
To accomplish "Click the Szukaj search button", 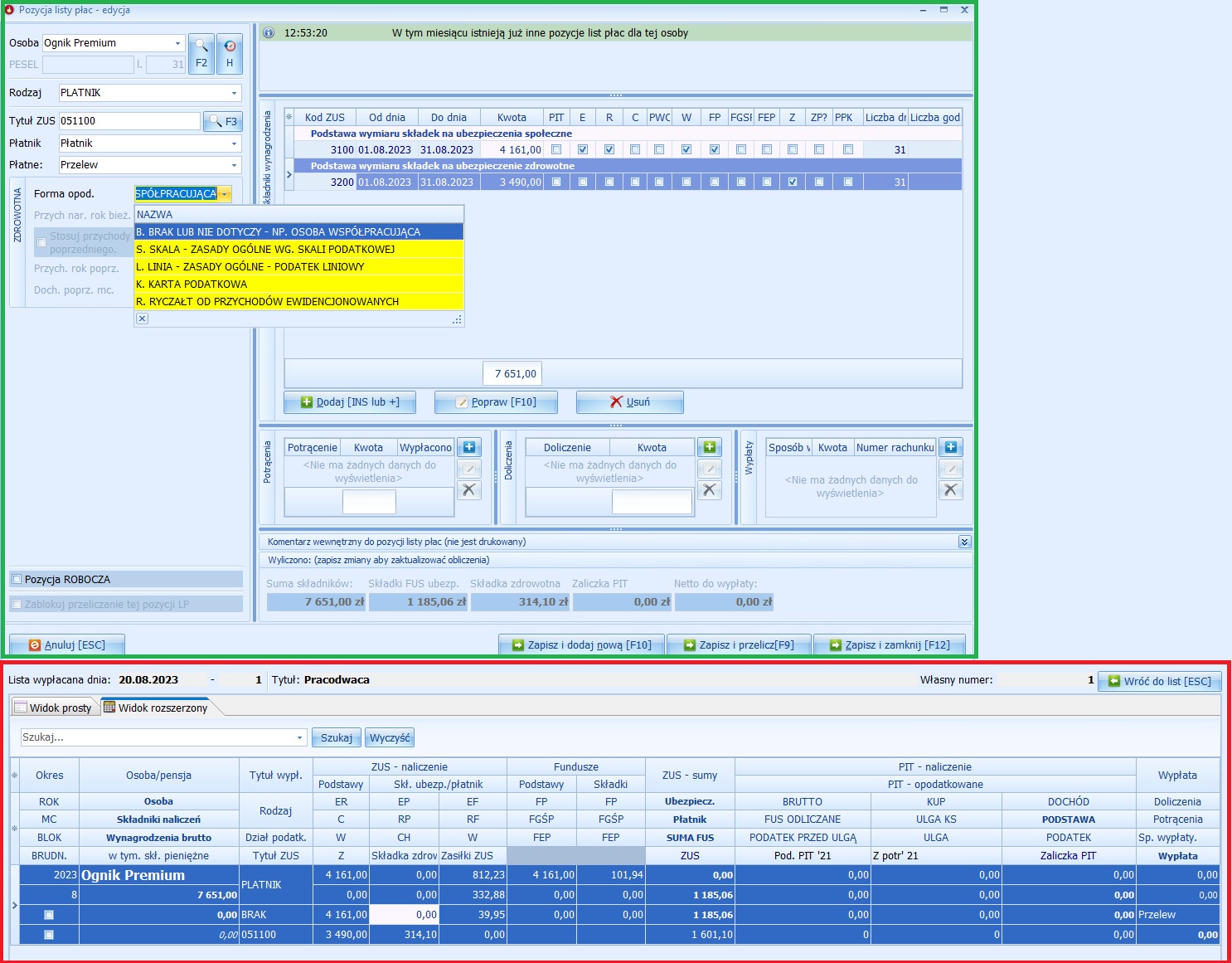I will pyautogui.click(x=336, y=737).
